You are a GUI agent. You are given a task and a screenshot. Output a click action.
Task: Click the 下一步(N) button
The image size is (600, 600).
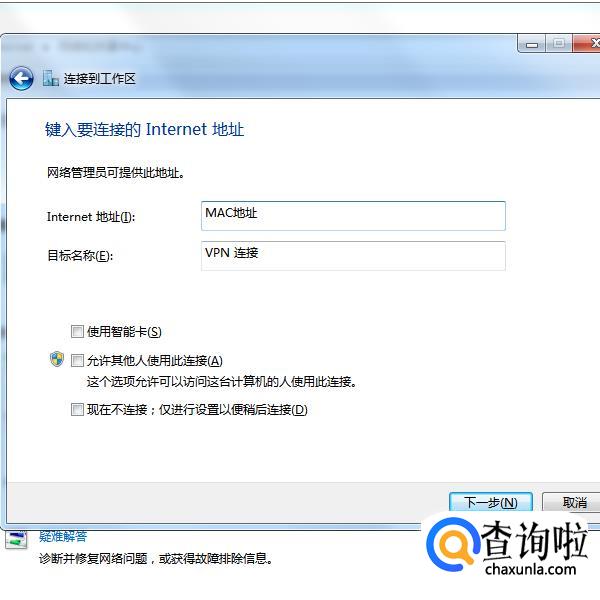pyautogui.click(x=491, y=502)
